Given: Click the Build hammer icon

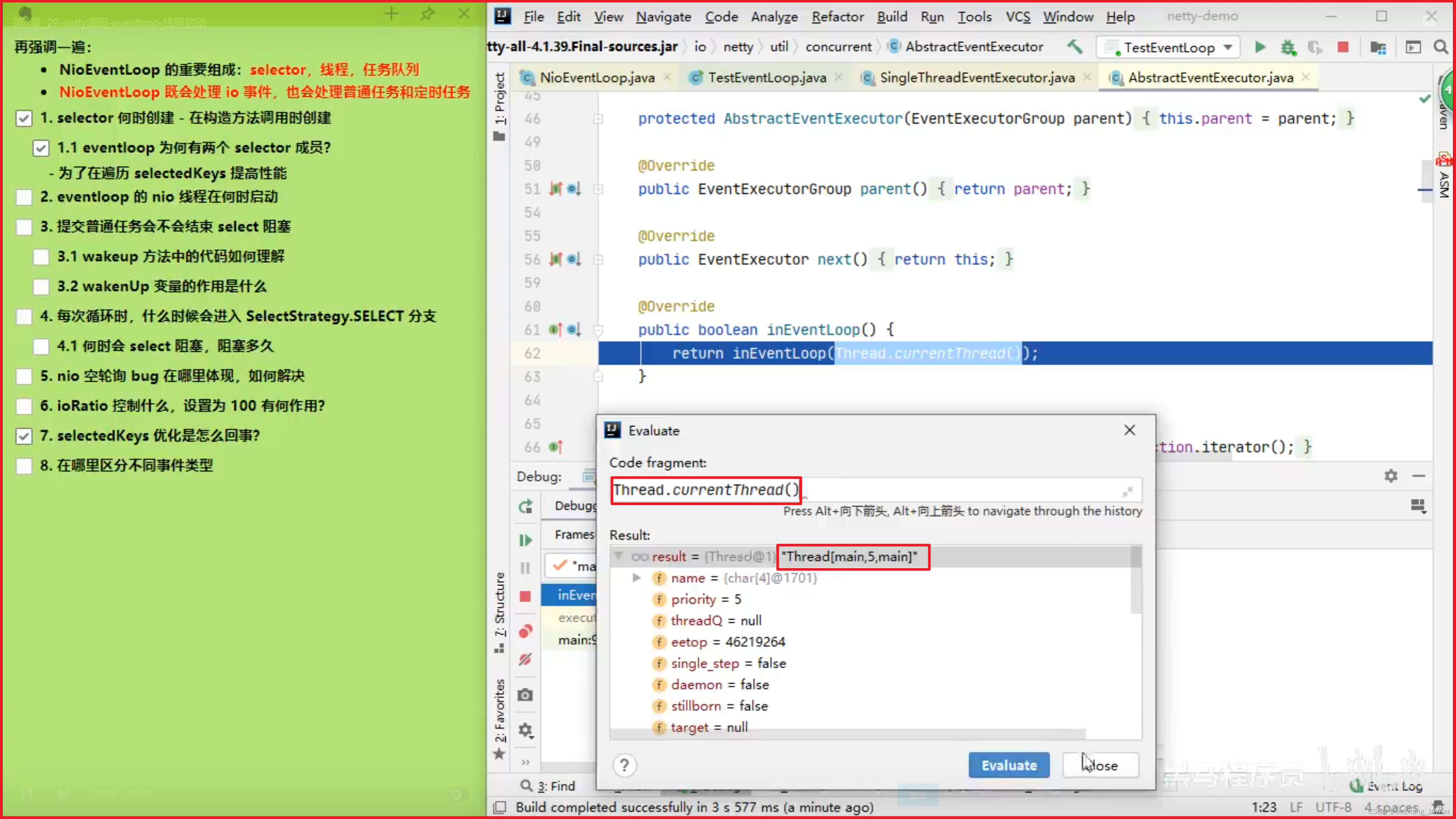Looking at the screenshot, I should (1075, 47).
